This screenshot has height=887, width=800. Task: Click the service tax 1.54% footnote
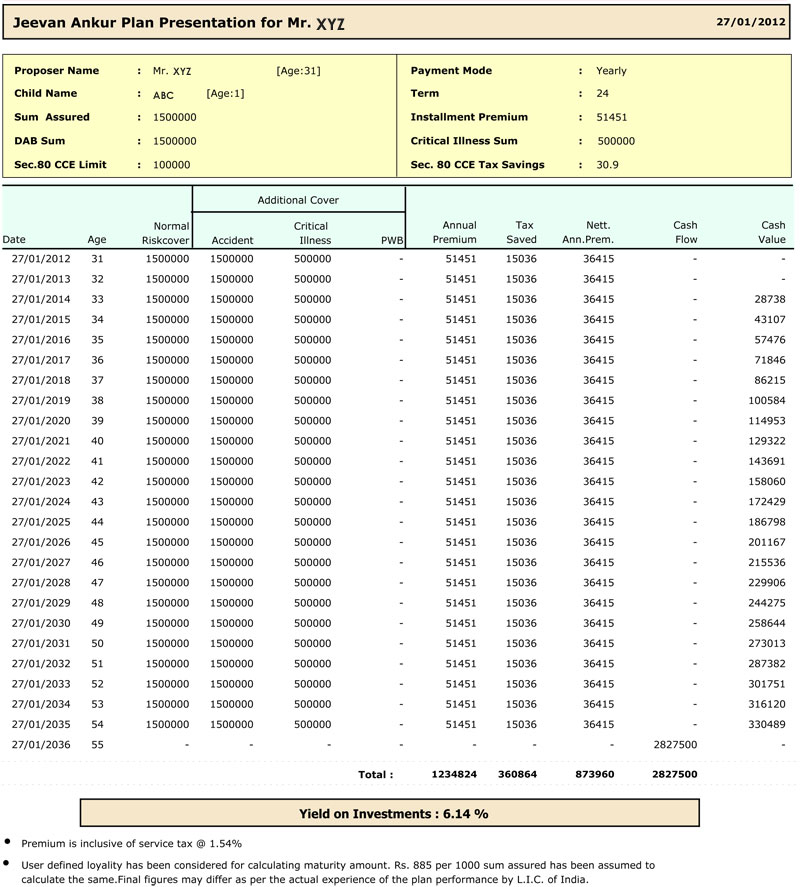point(131,843)
